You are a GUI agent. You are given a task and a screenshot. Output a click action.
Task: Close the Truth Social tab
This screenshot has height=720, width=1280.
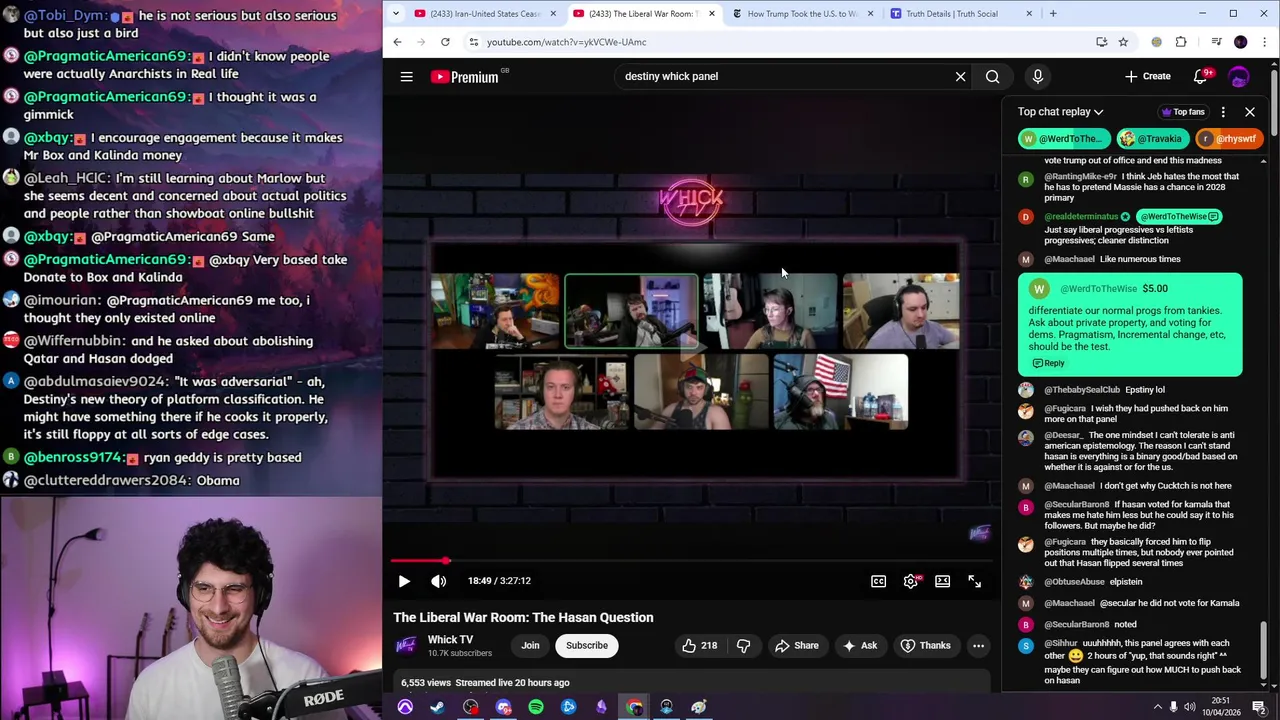click(x=1029, y=14)
